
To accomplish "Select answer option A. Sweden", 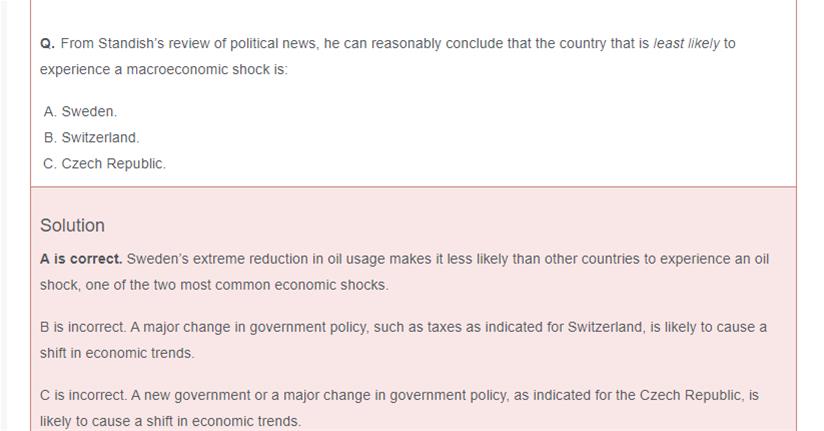I will pos(80,112).
